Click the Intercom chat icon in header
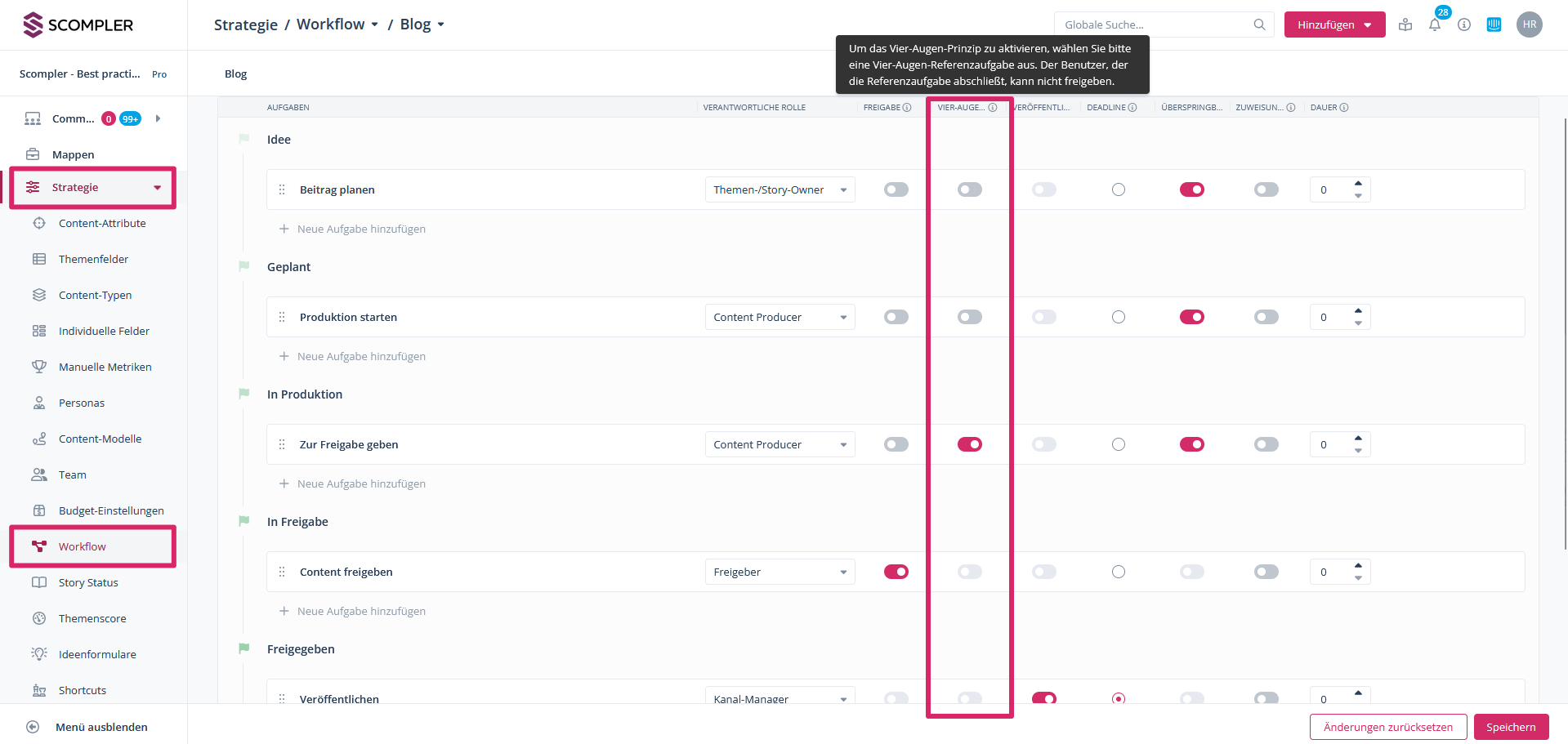 point(1494,25)
